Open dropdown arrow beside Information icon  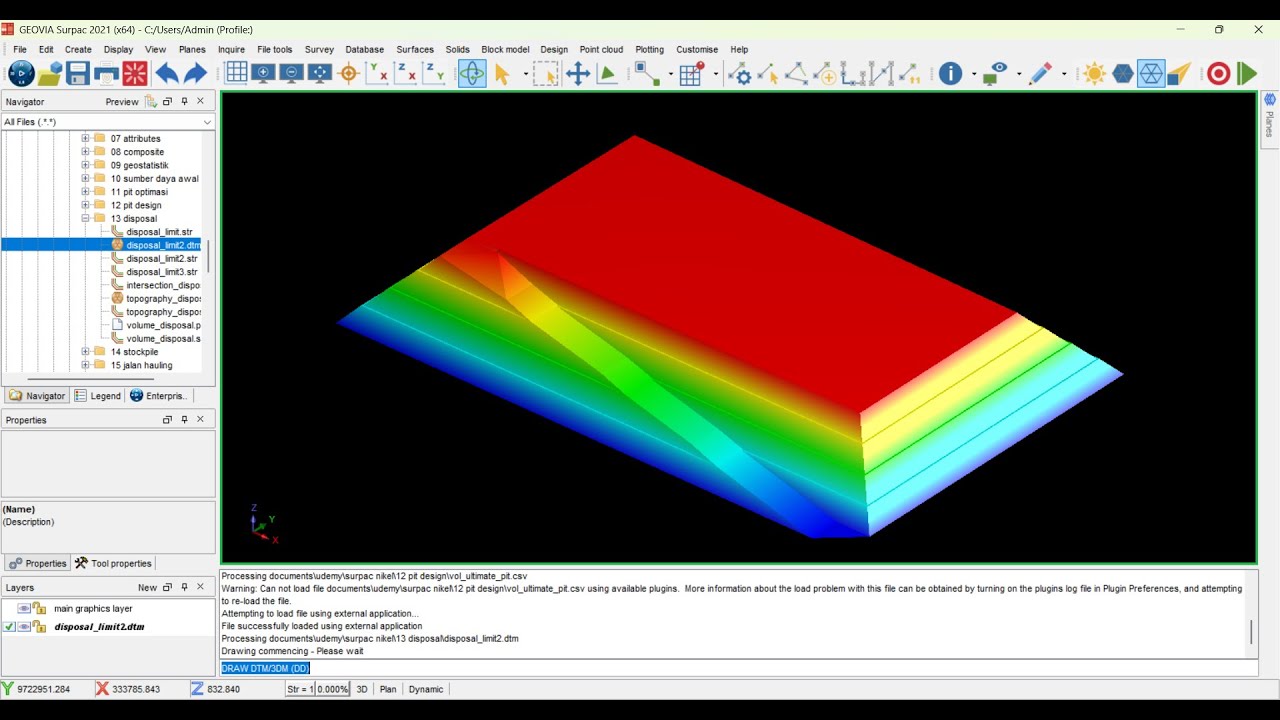pyautogui.click(x=973, y=74)
